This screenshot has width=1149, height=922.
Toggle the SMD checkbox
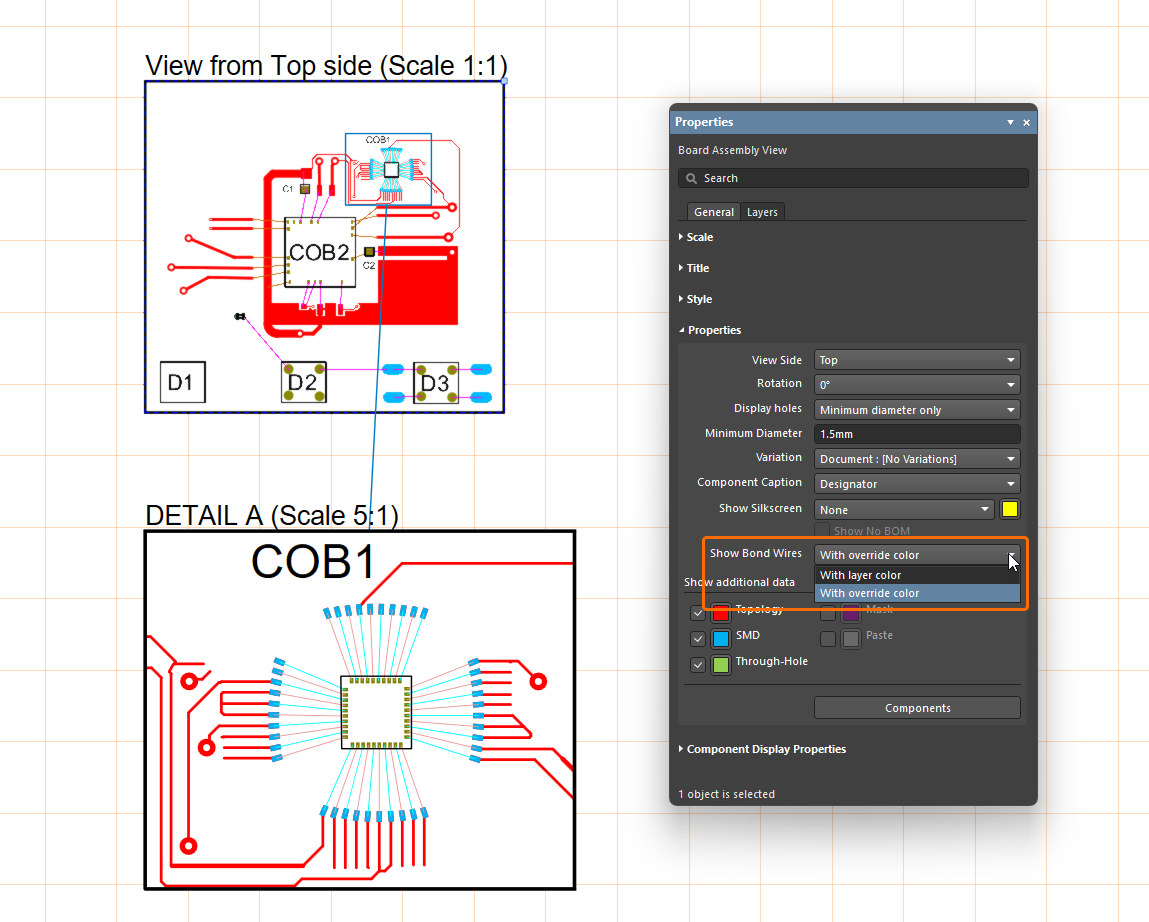(x=698, y=639)
